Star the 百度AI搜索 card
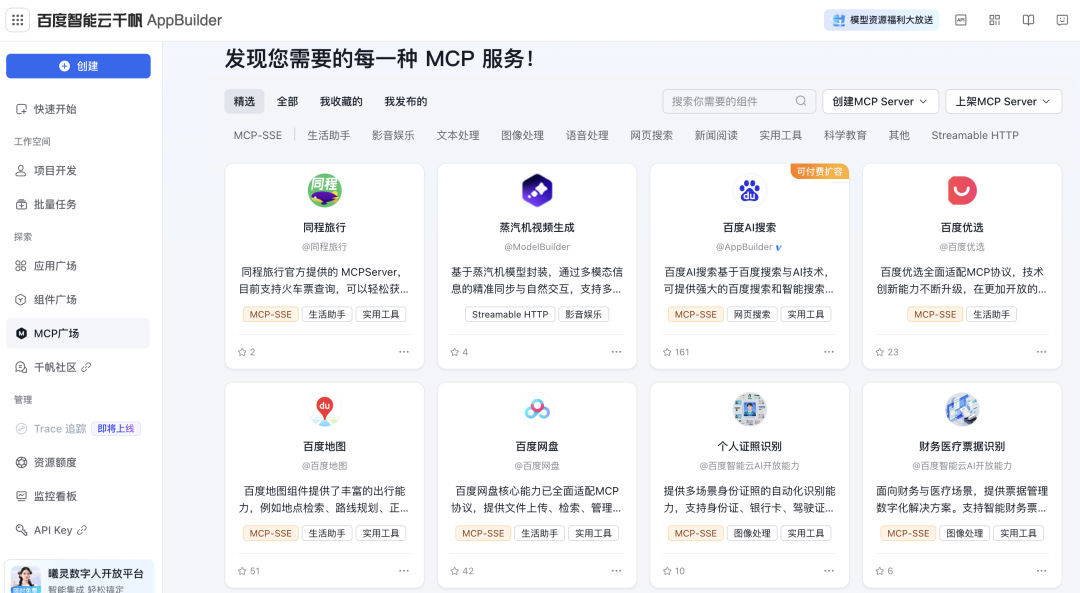The image size is (1080, 593). click(667, 352)
